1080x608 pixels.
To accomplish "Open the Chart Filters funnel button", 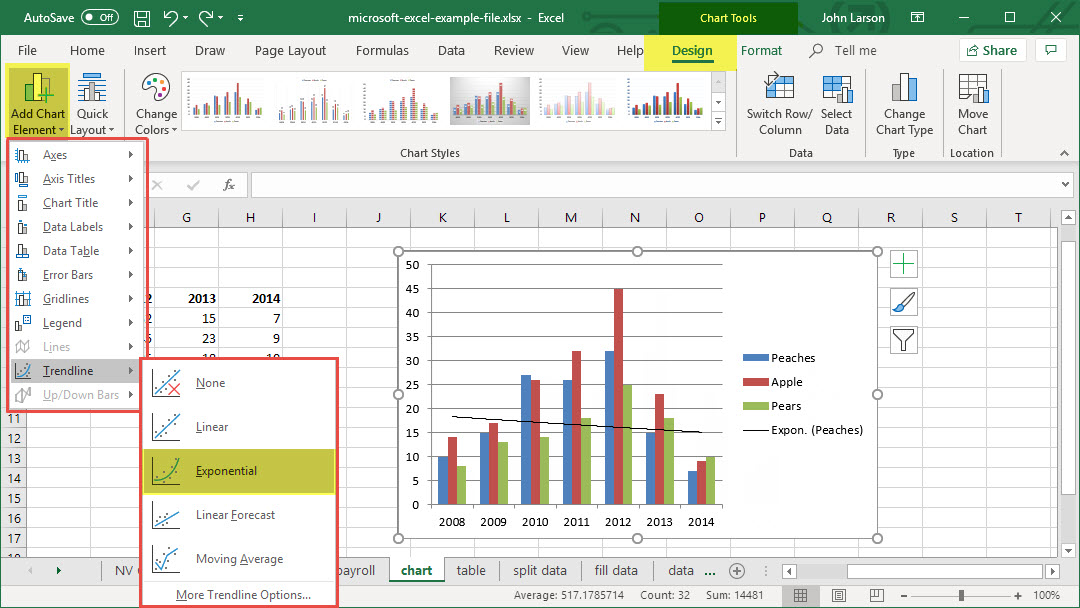I will pos(904,341).
